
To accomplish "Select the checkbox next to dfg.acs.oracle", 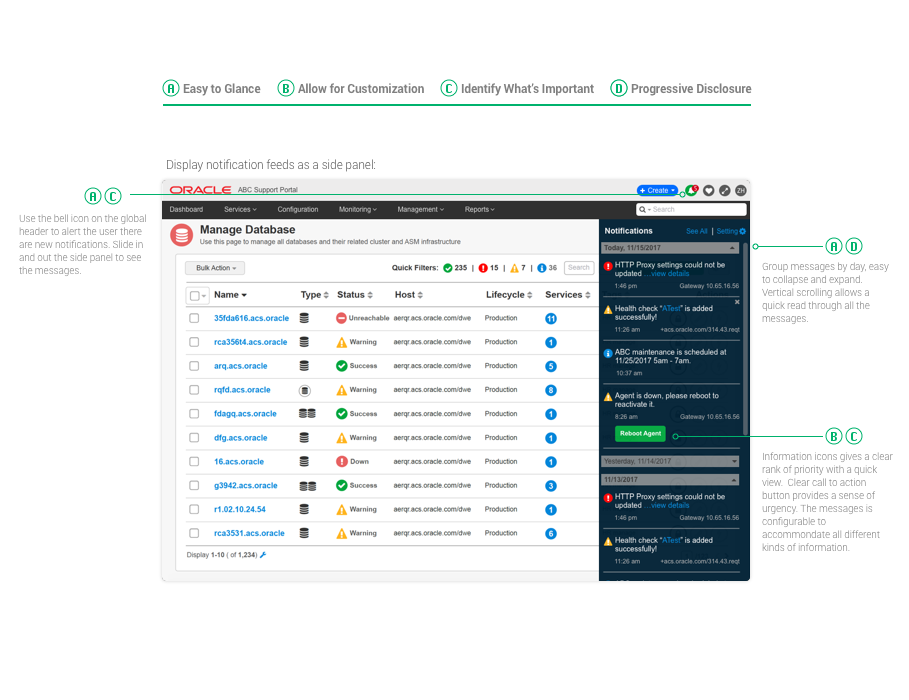I will point(195,438).
